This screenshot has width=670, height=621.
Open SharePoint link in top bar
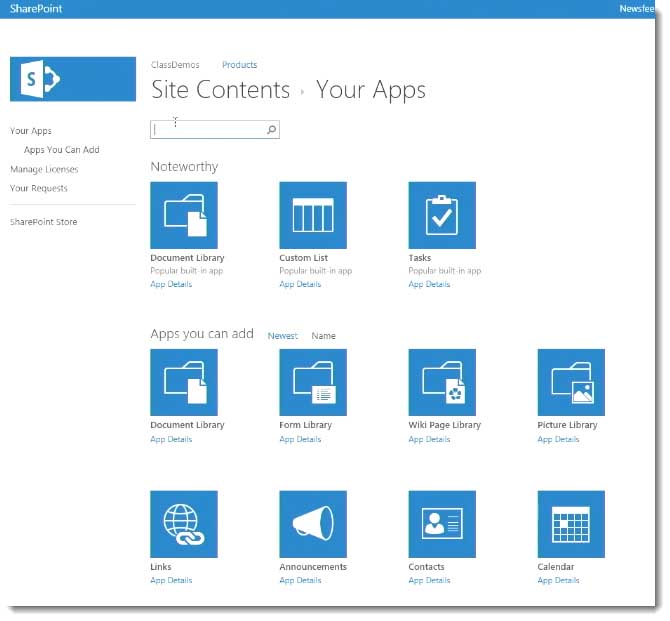(36, 9)
